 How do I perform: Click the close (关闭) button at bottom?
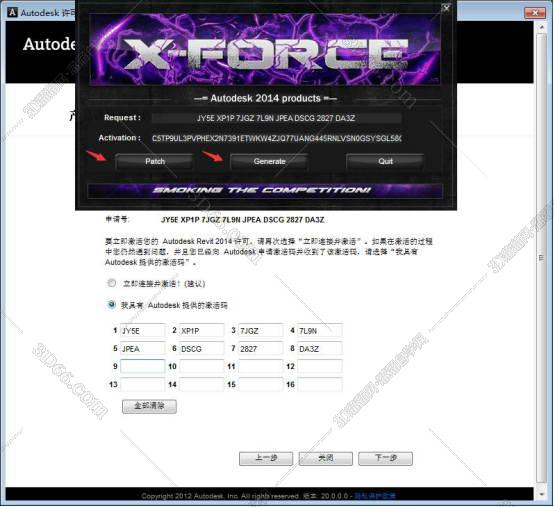click(325, 458)
